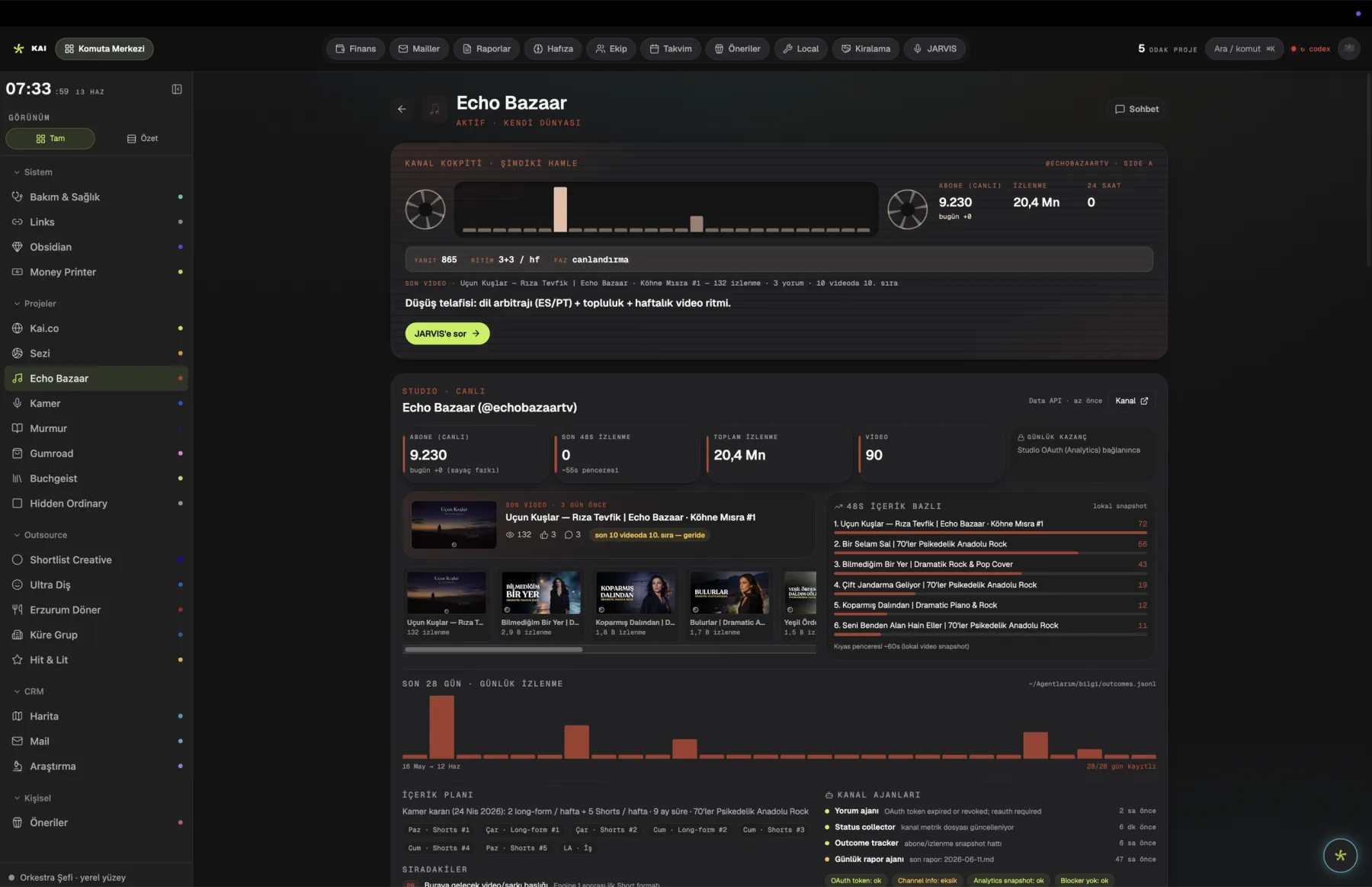Viewport: 1372px width, 887px height.
Task: Click the sidebar collapse panel icon
Action: pyautogui.click(x=177, y=89)
